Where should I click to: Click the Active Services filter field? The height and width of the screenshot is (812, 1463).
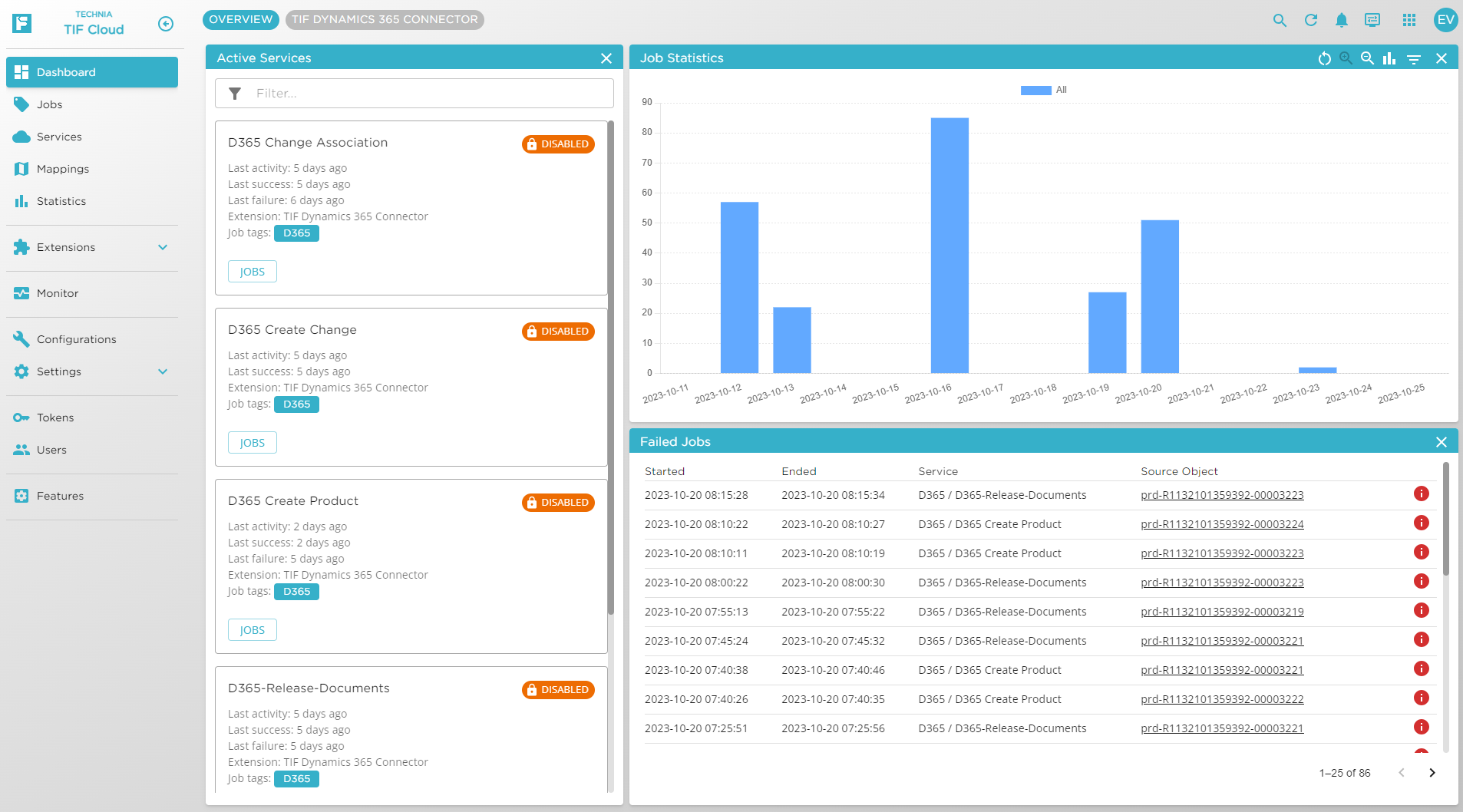tap(430, 94)
